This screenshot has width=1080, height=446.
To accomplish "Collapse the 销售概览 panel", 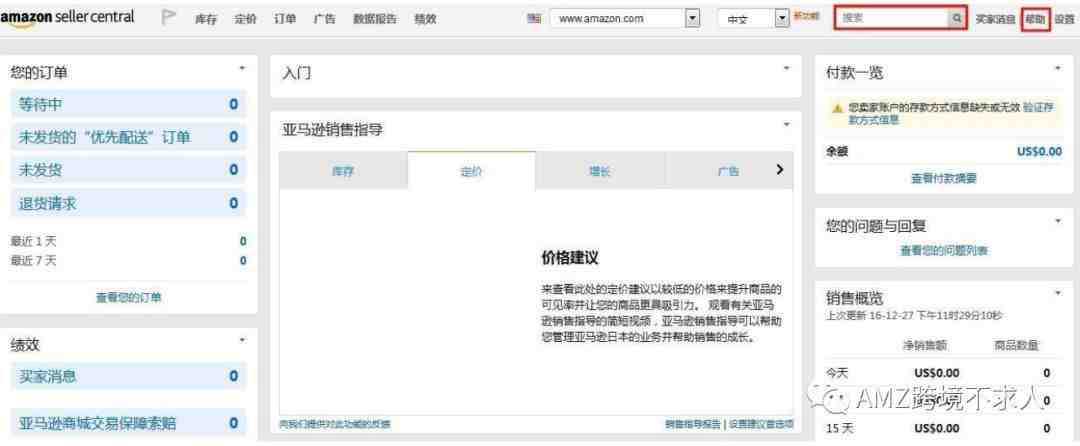I will tap(1058, 293).
